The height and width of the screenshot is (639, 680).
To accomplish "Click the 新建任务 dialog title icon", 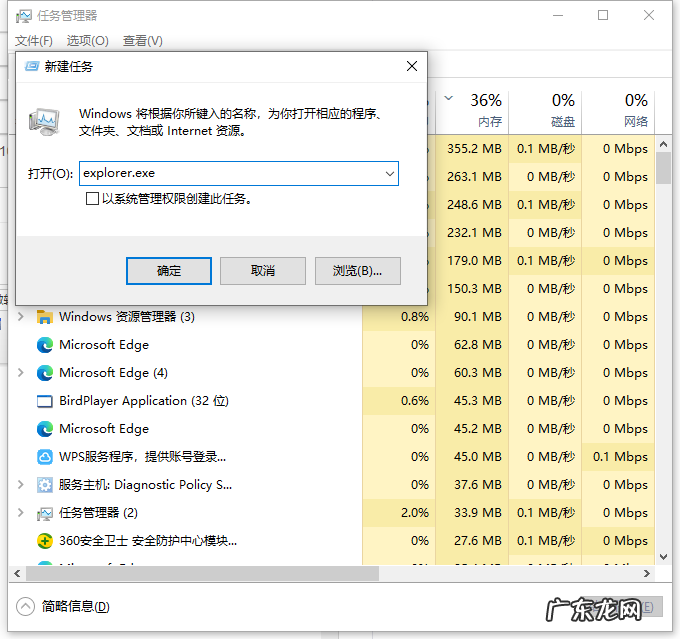I will coord(32,66).
